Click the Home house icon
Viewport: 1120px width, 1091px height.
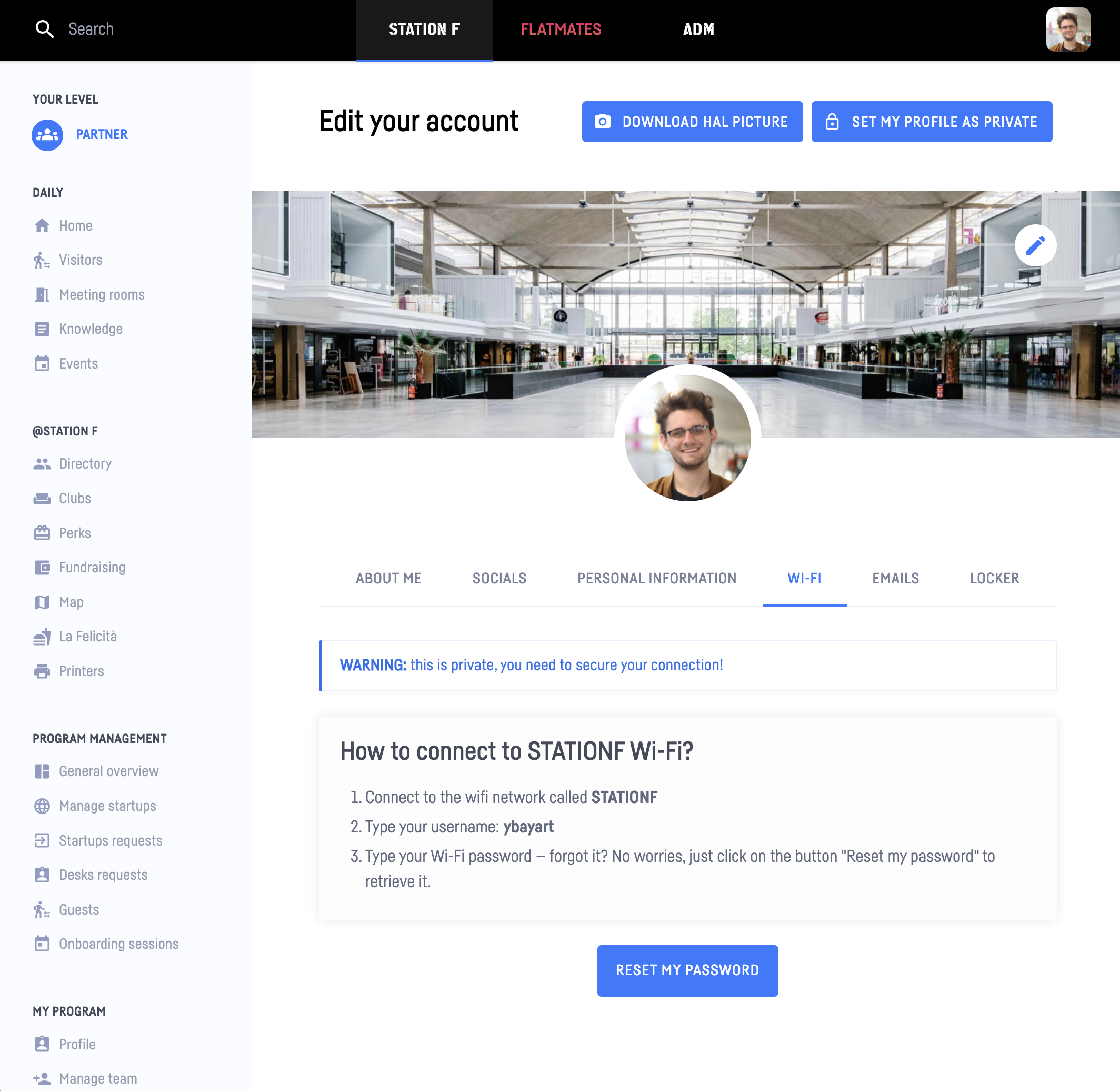[42, 226]
